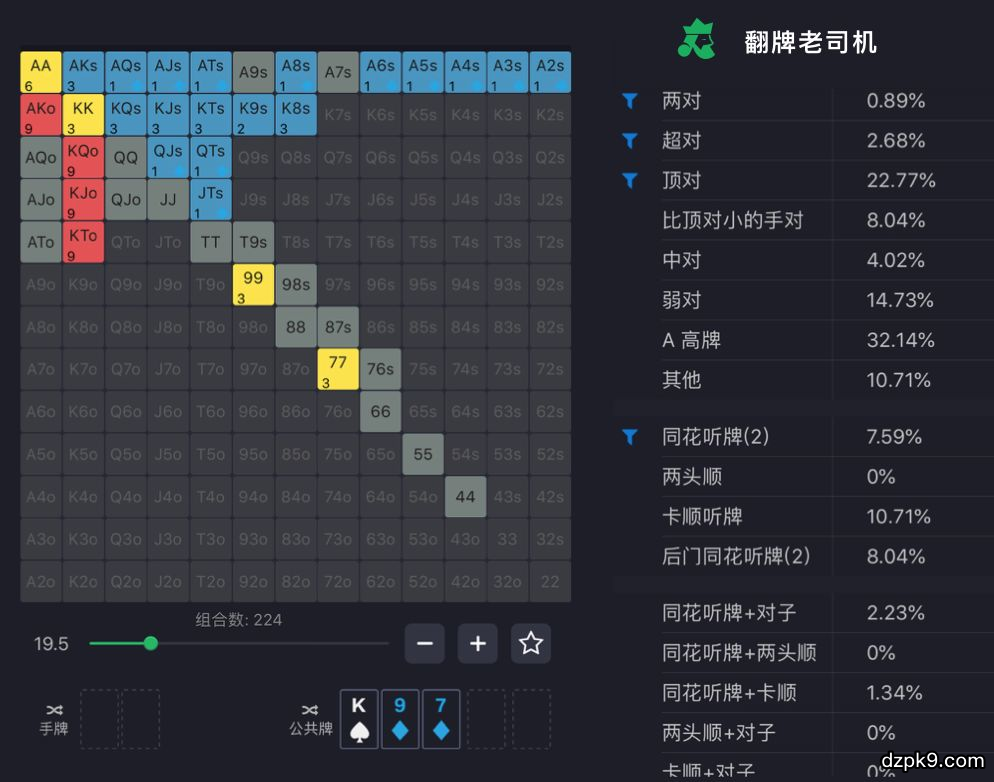
Task: Toggle the AA hand cell in the grid
Action: 41,73
